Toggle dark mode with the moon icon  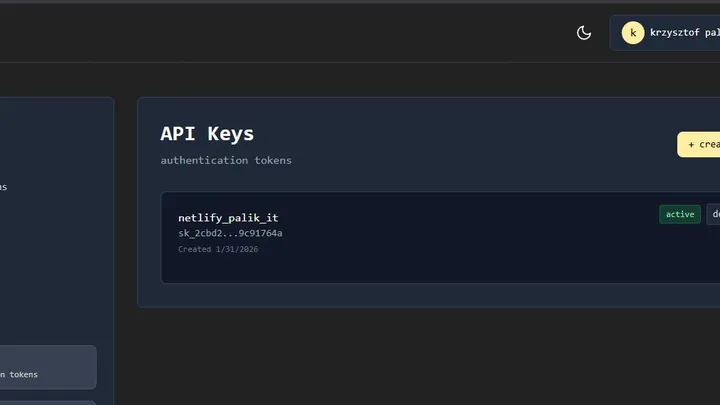tap(584, 33)
